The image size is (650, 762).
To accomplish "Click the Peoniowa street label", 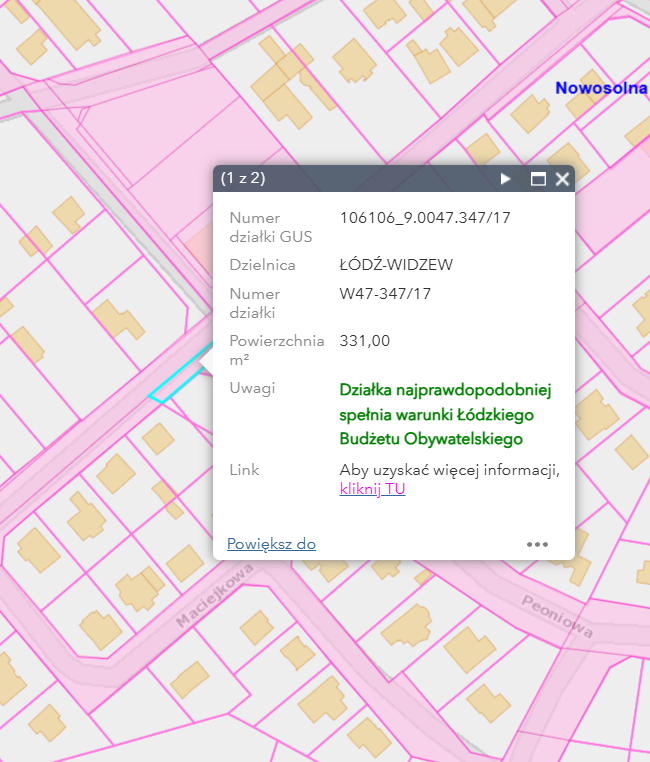I will click(557, 616).
